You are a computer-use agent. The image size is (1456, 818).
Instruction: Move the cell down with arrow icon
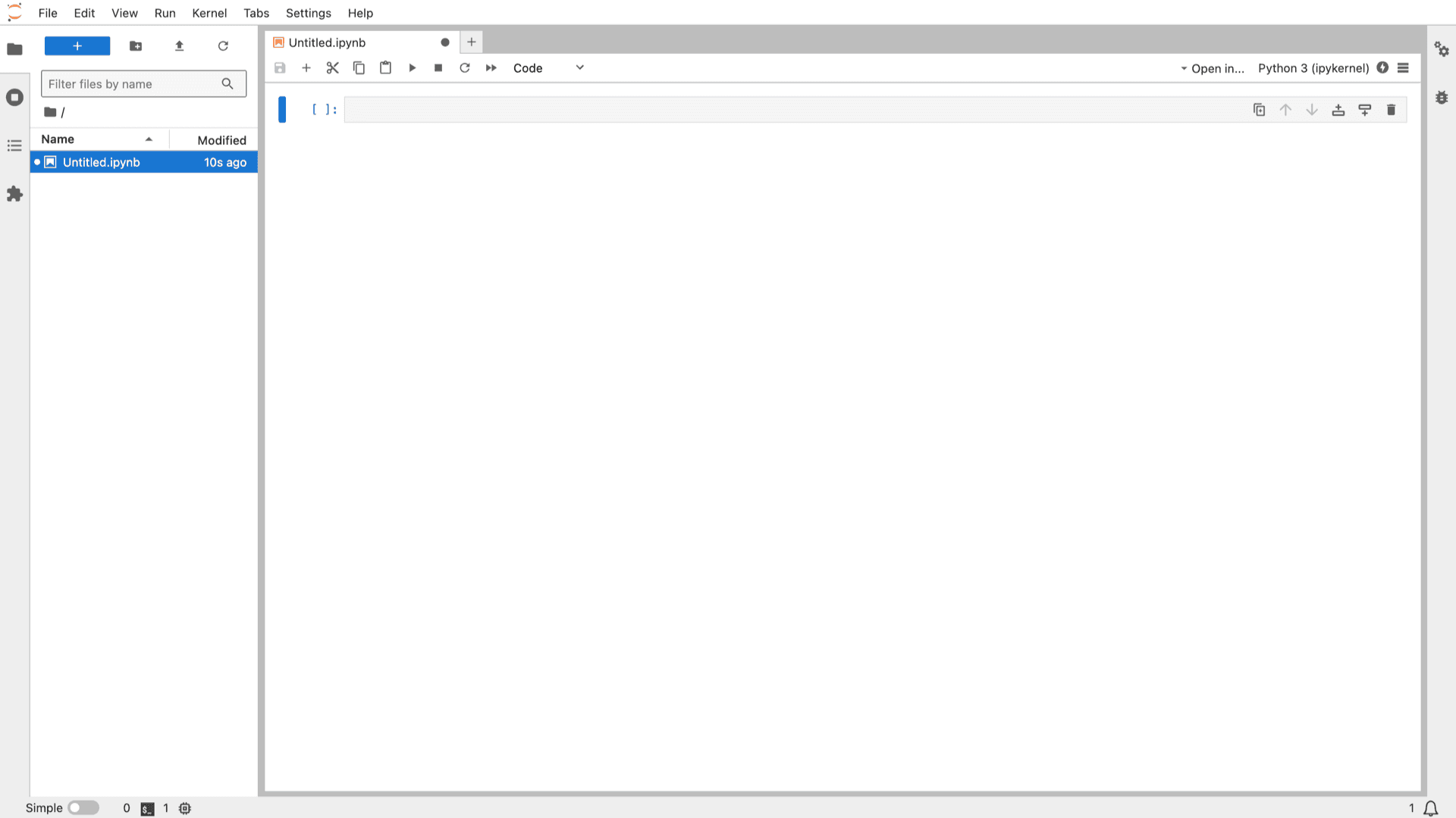pos(1312,110)
